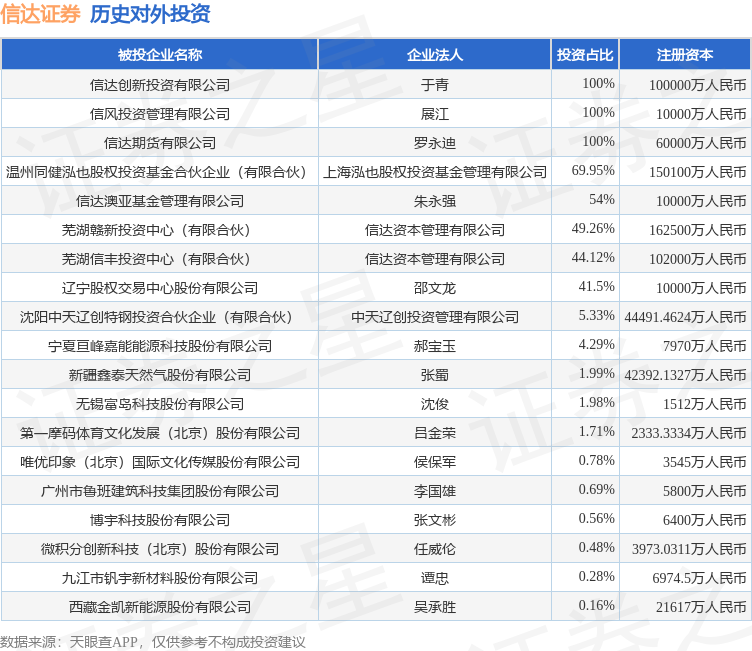
Task: Click registered capital 42392.1327万人民币
Action: point(685,375)
